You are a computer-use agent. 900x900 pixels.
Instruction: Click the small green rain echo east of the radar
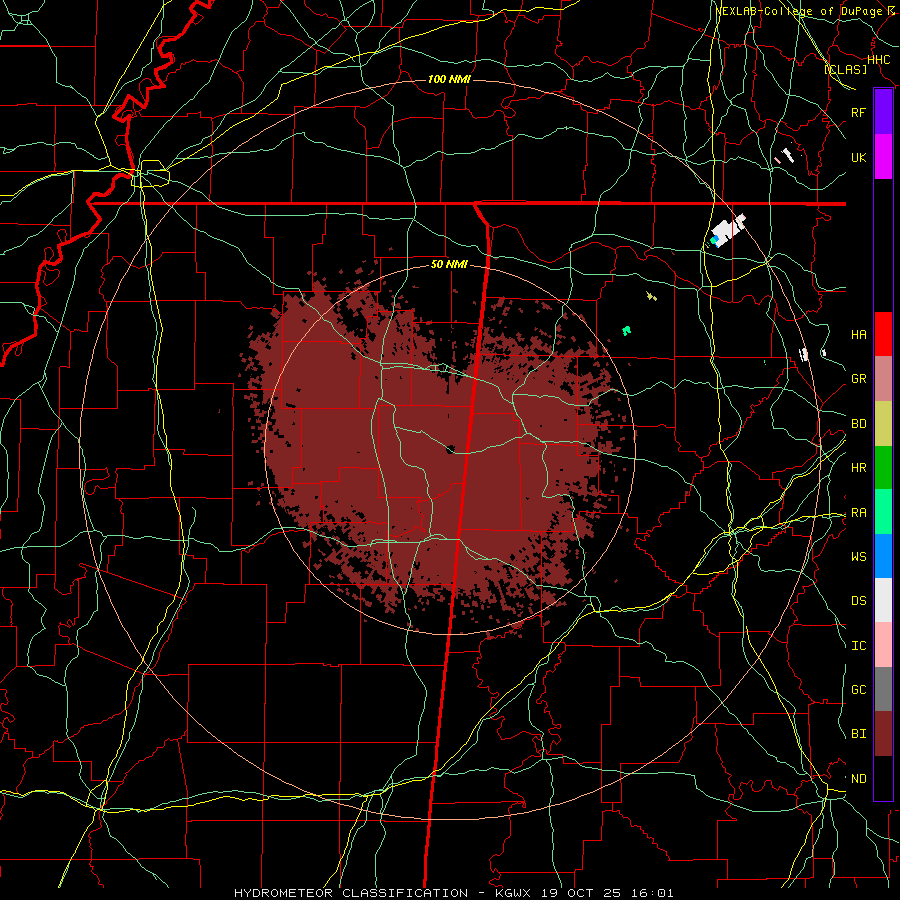[x=627, y=330]
